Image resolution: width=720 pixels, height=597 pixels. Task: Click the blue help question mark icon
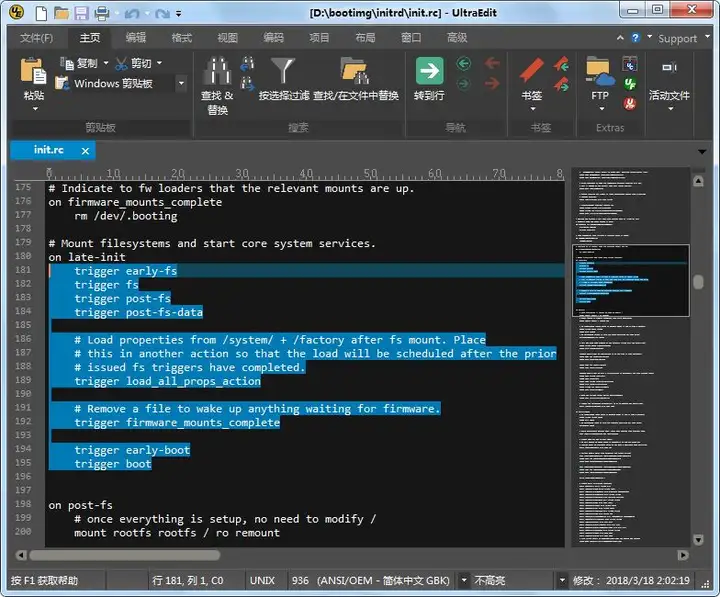(635, 38)
